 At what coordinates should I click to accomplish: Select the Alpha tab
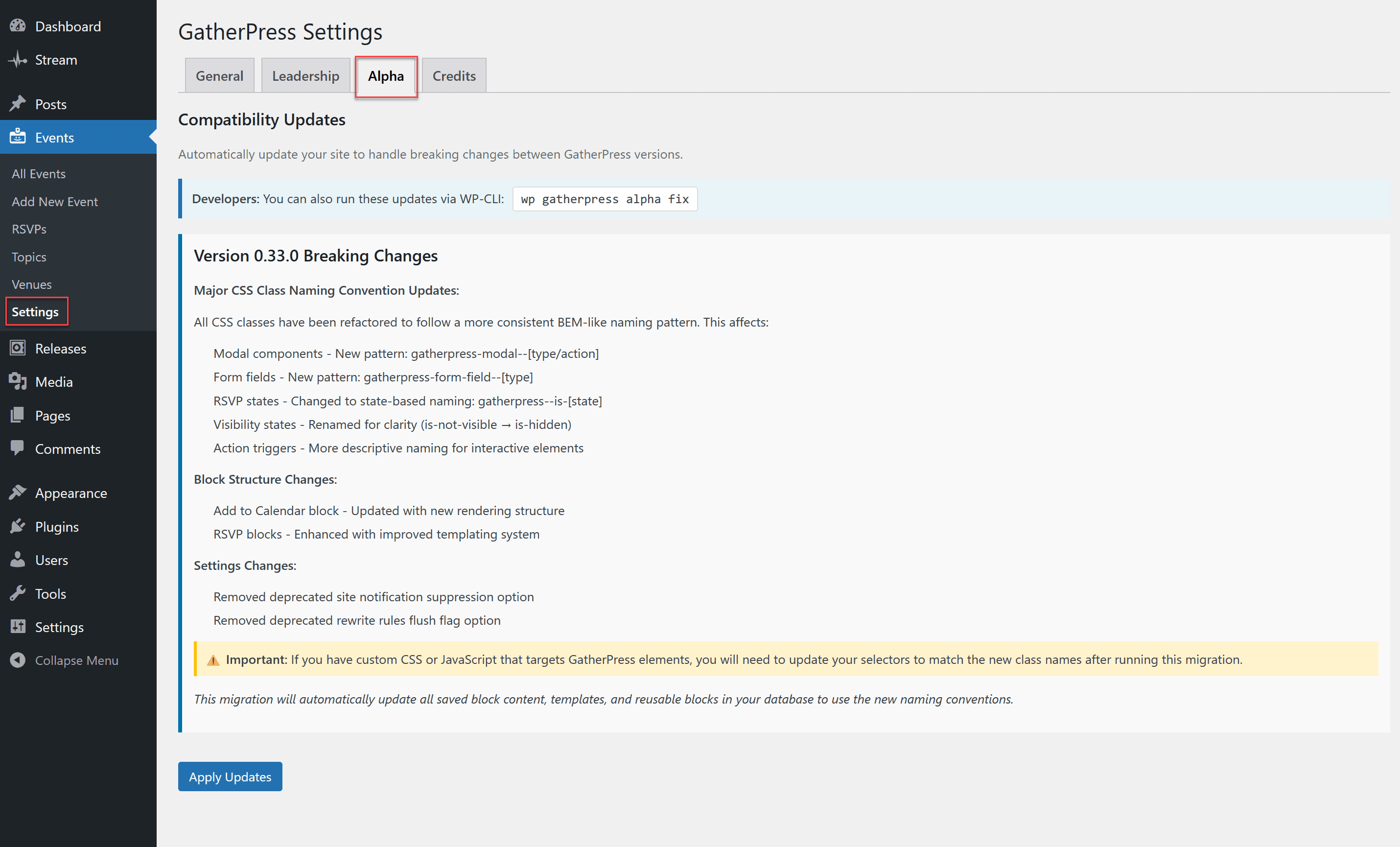(x=386, y=75)
